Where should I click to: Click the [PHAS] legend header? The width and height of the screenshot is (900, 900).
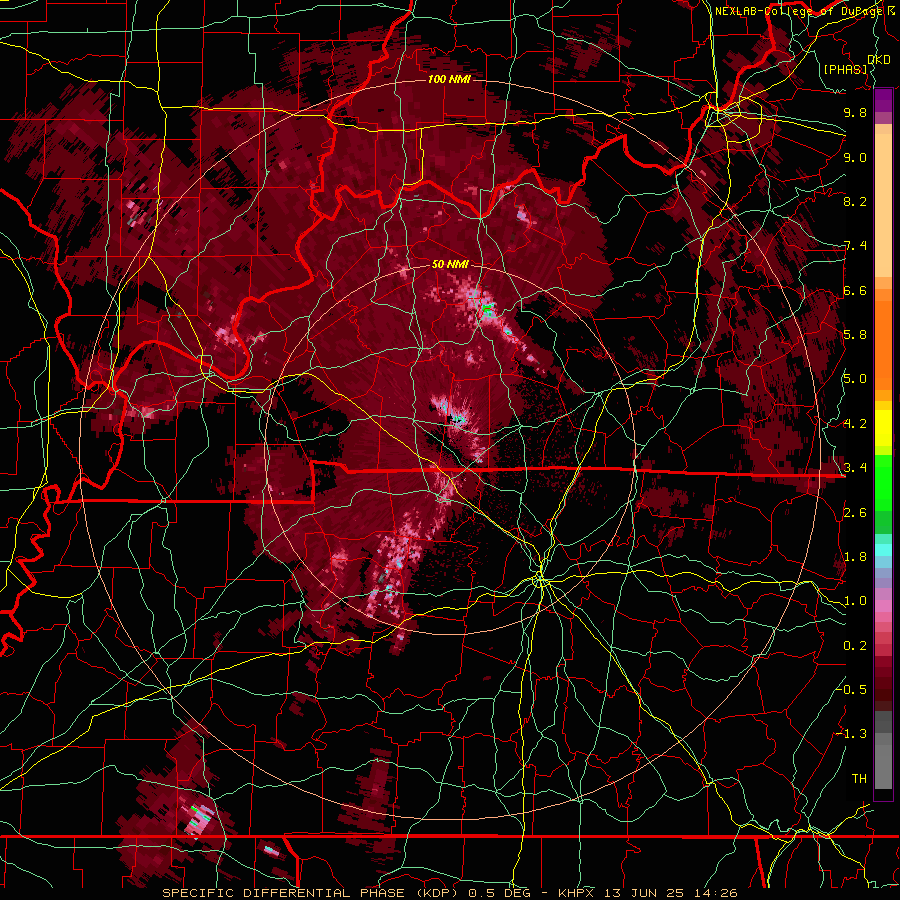coord(845,69)
